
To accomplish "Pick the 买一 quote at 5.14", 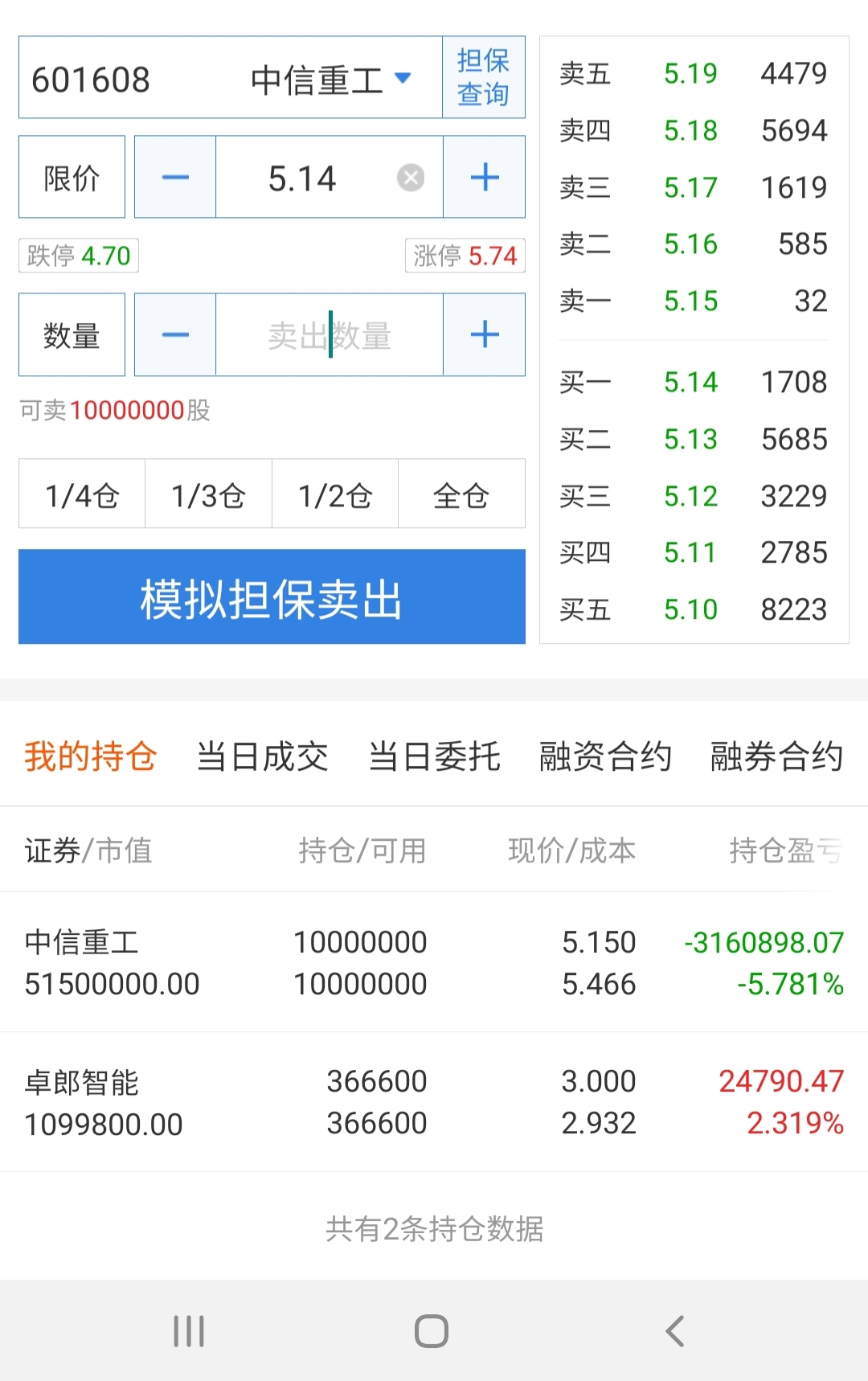I will 694,382.
